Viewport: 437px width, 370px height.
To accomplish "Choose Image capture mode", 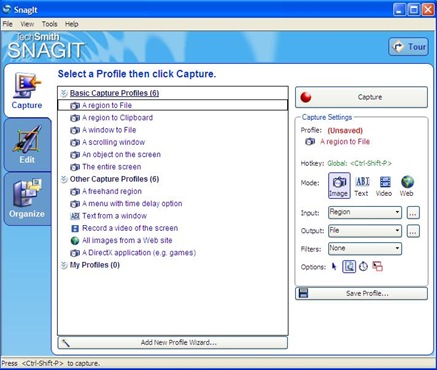I will pos(339,186).
